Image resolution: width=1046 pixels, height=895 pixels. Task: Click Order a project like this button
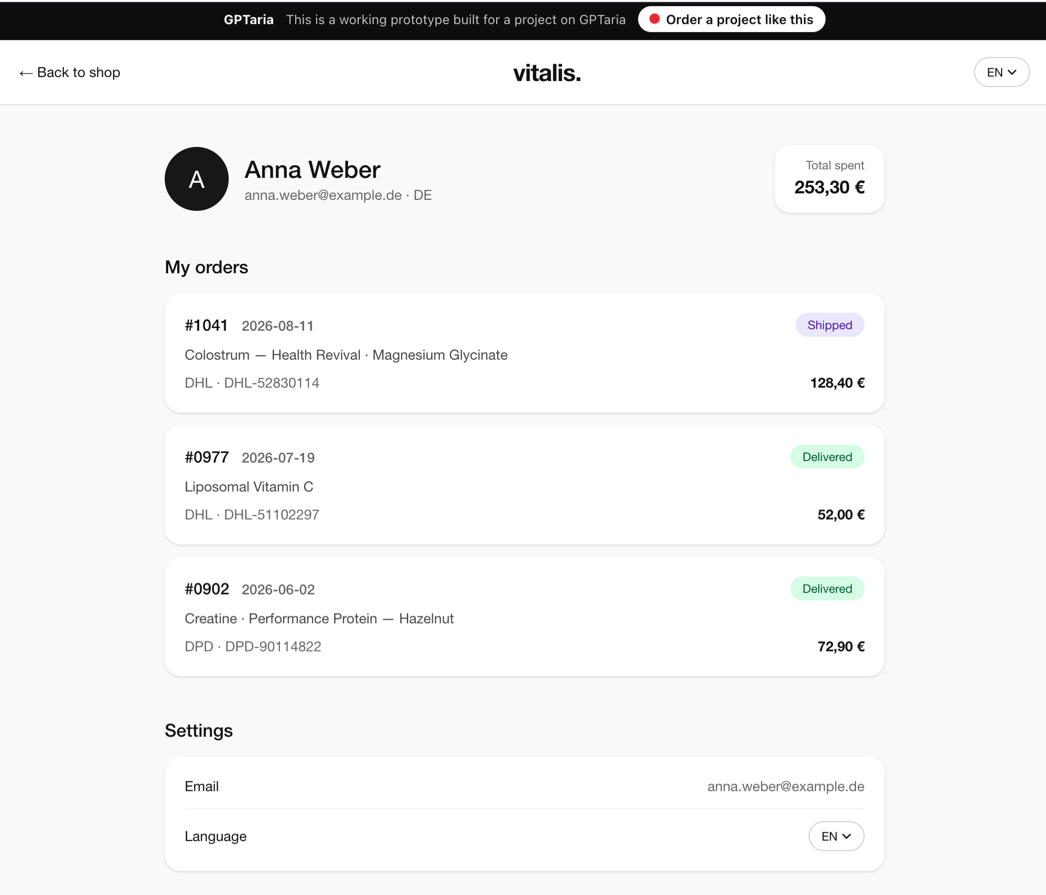(732, 19)
